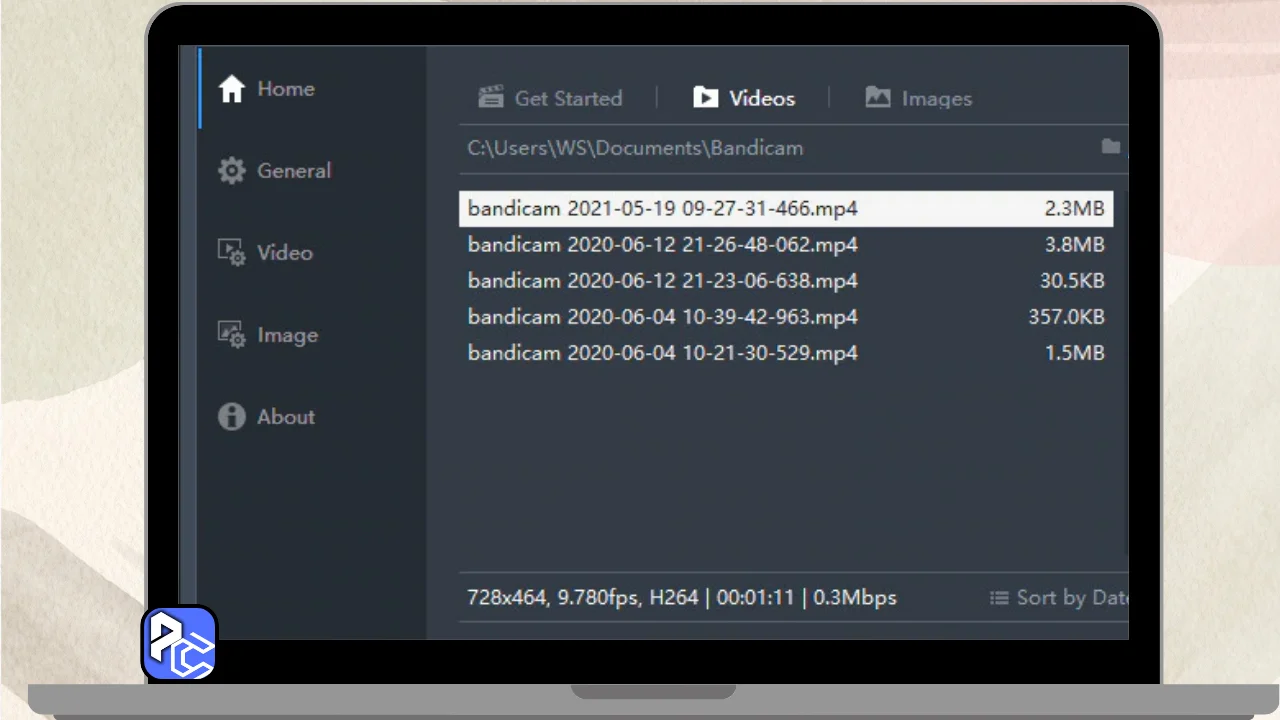This screenshot has height=720, width=1280.
Task: Click the Get Started clapperboard icon
Action: (x=490, y=98)
